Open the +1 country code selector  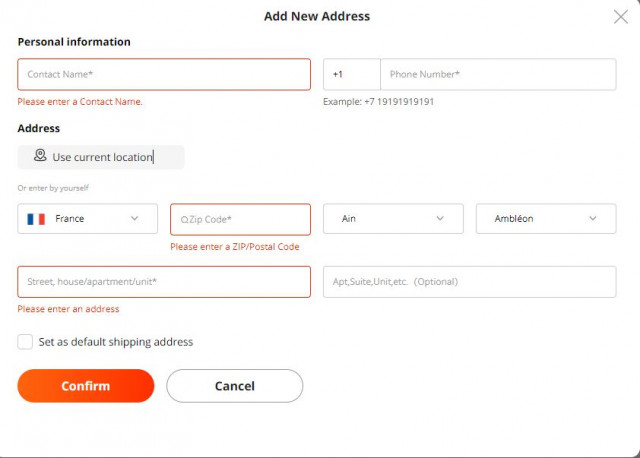(x=351, y=74)
